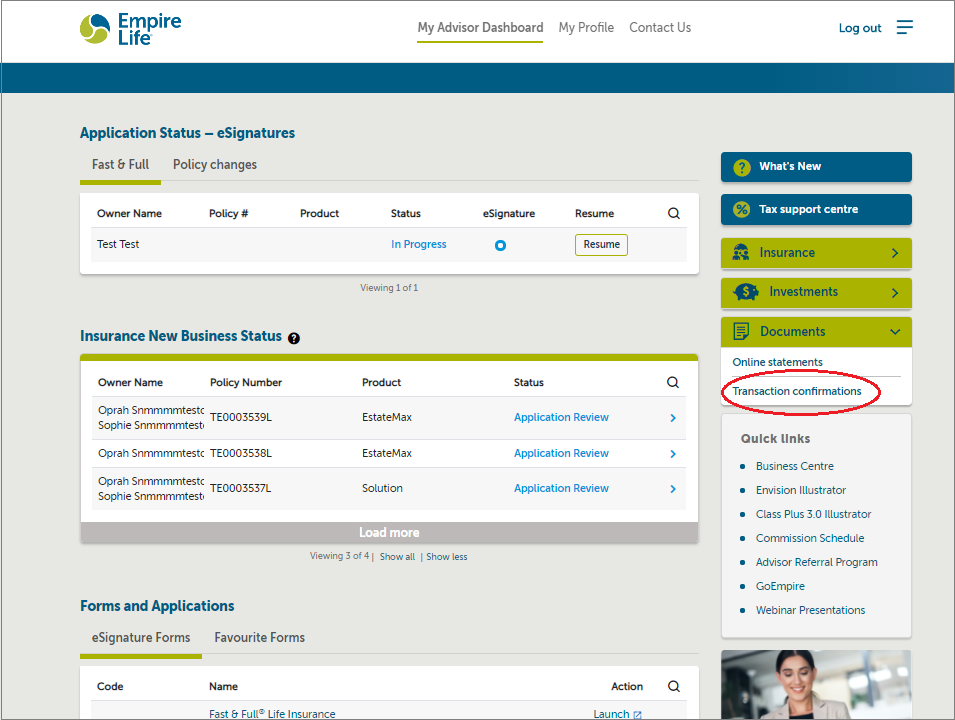955x720 pixels.
Task: Switch to the Fast & Full tab
Action: [120, 164]
